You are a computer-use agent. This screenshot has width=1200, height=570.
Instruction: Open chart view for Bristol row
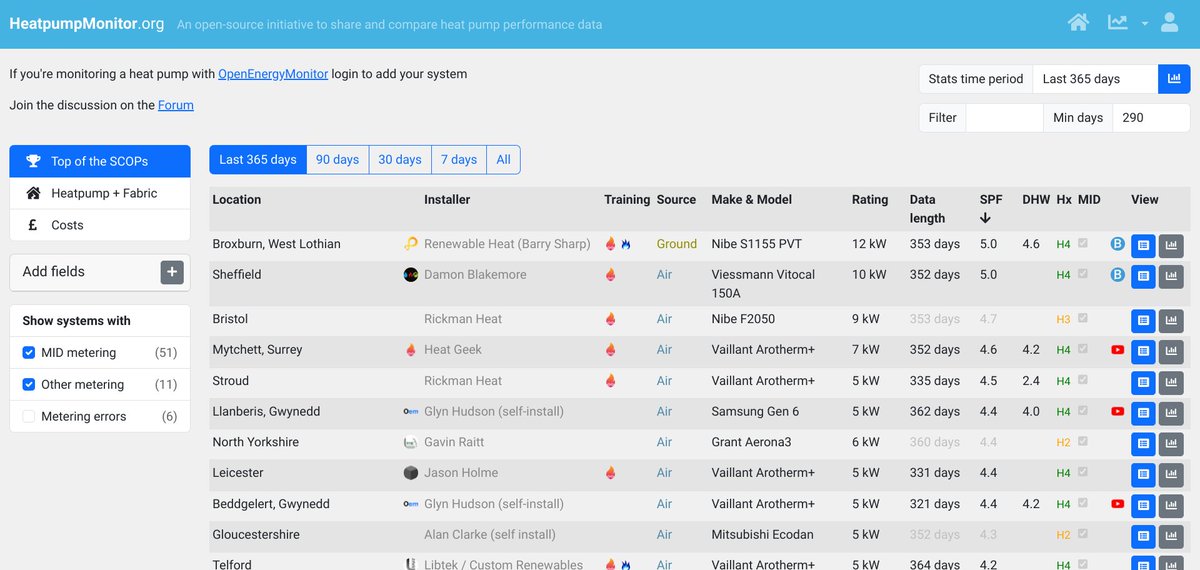click(x=1172, y=320)
